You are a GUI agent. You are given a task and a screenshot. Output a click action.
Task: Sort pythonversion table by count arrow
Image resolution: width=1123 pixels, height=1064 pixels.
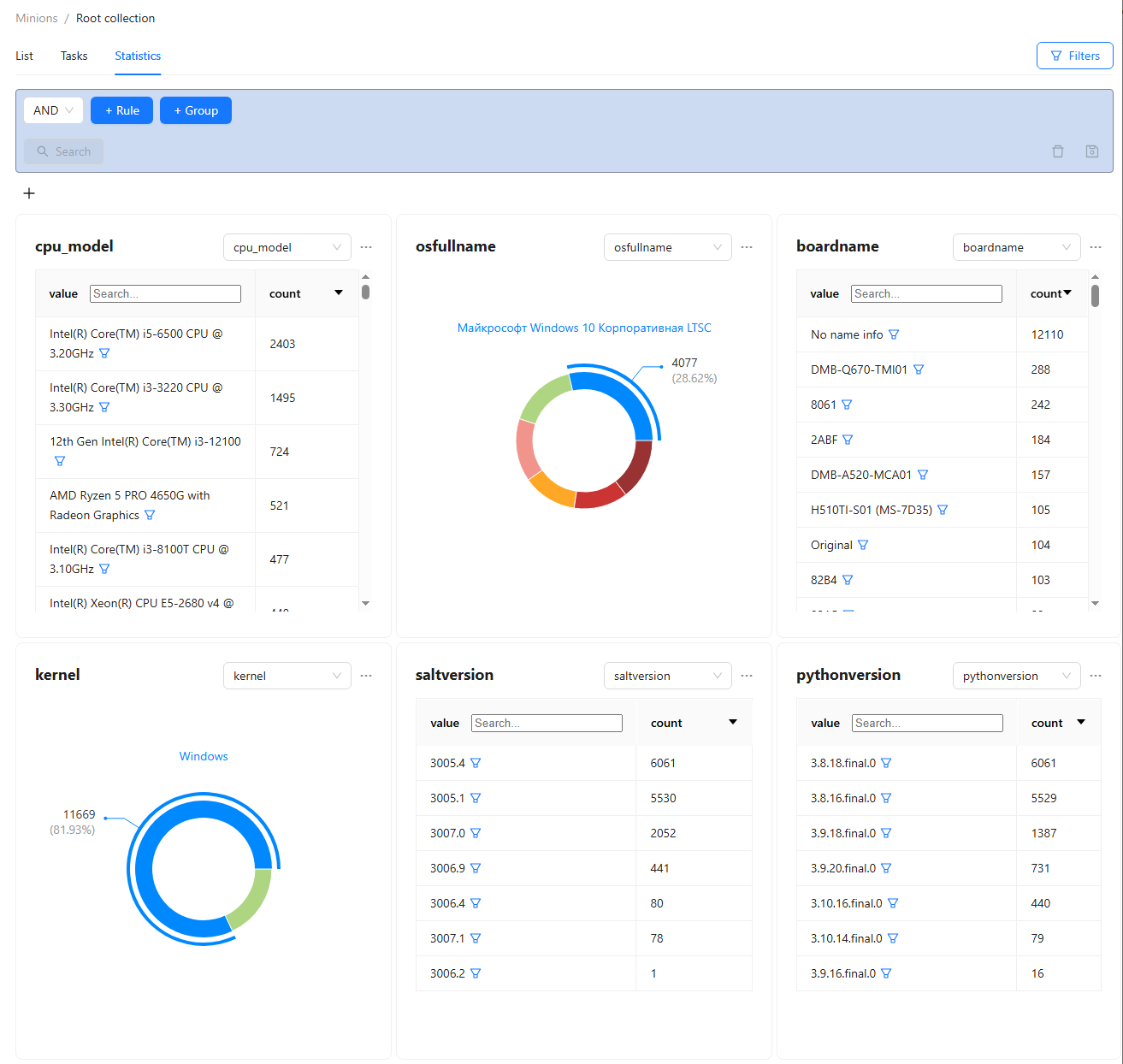1081,722
